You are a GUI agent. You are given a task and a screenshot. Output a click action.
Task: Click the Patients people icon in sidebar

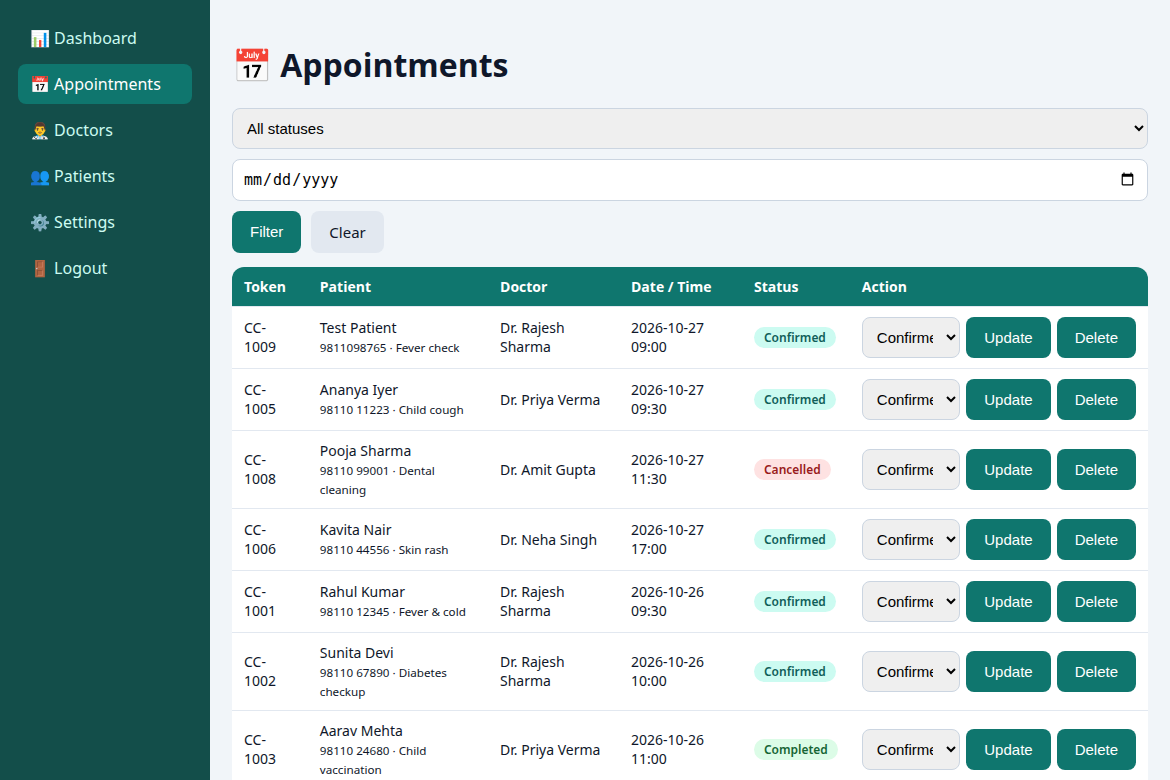40,177
